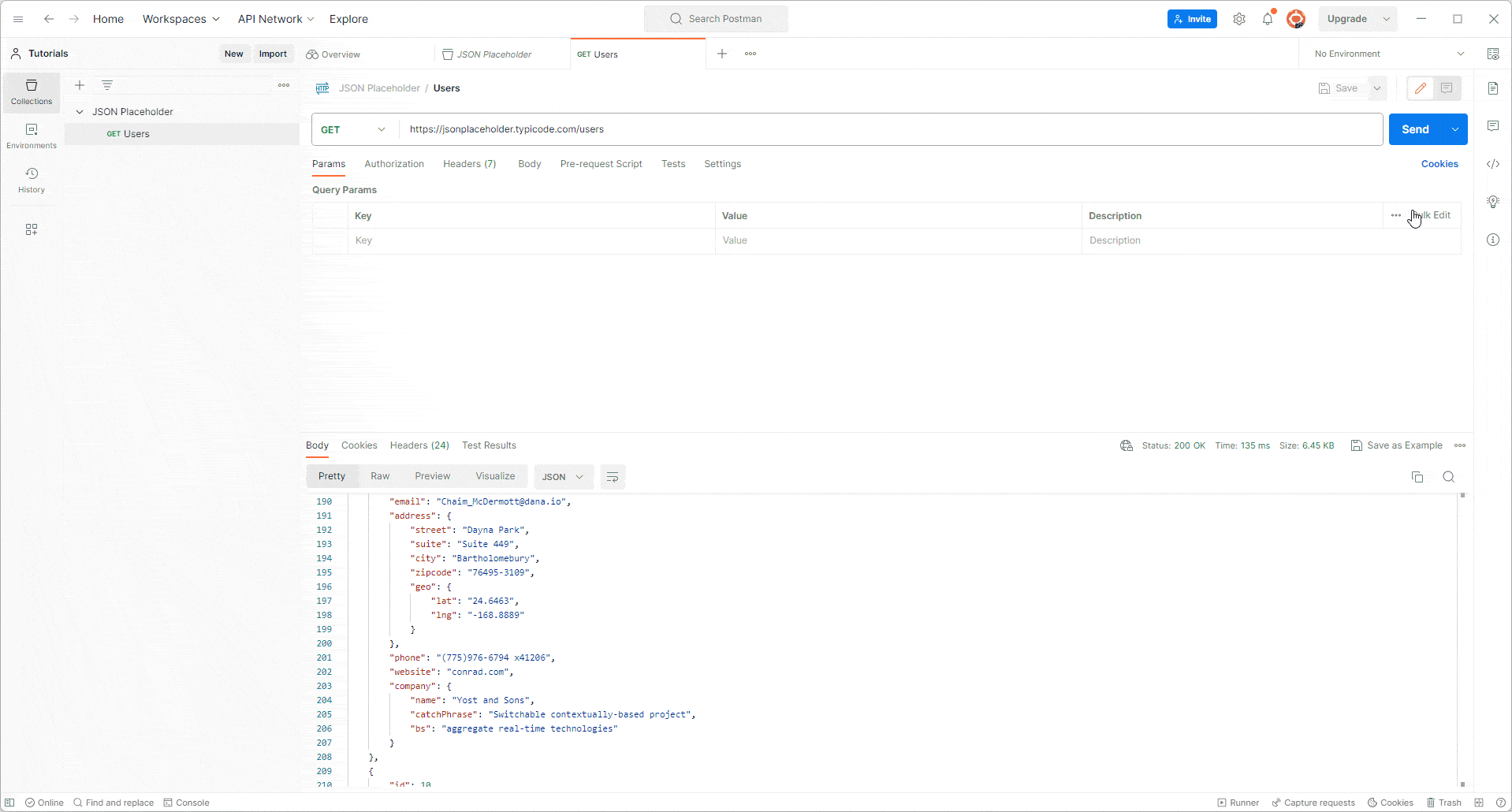Screen dimensions: 1512x812
Task: Select the GET Users request in tree
Action: coord(182,134)
